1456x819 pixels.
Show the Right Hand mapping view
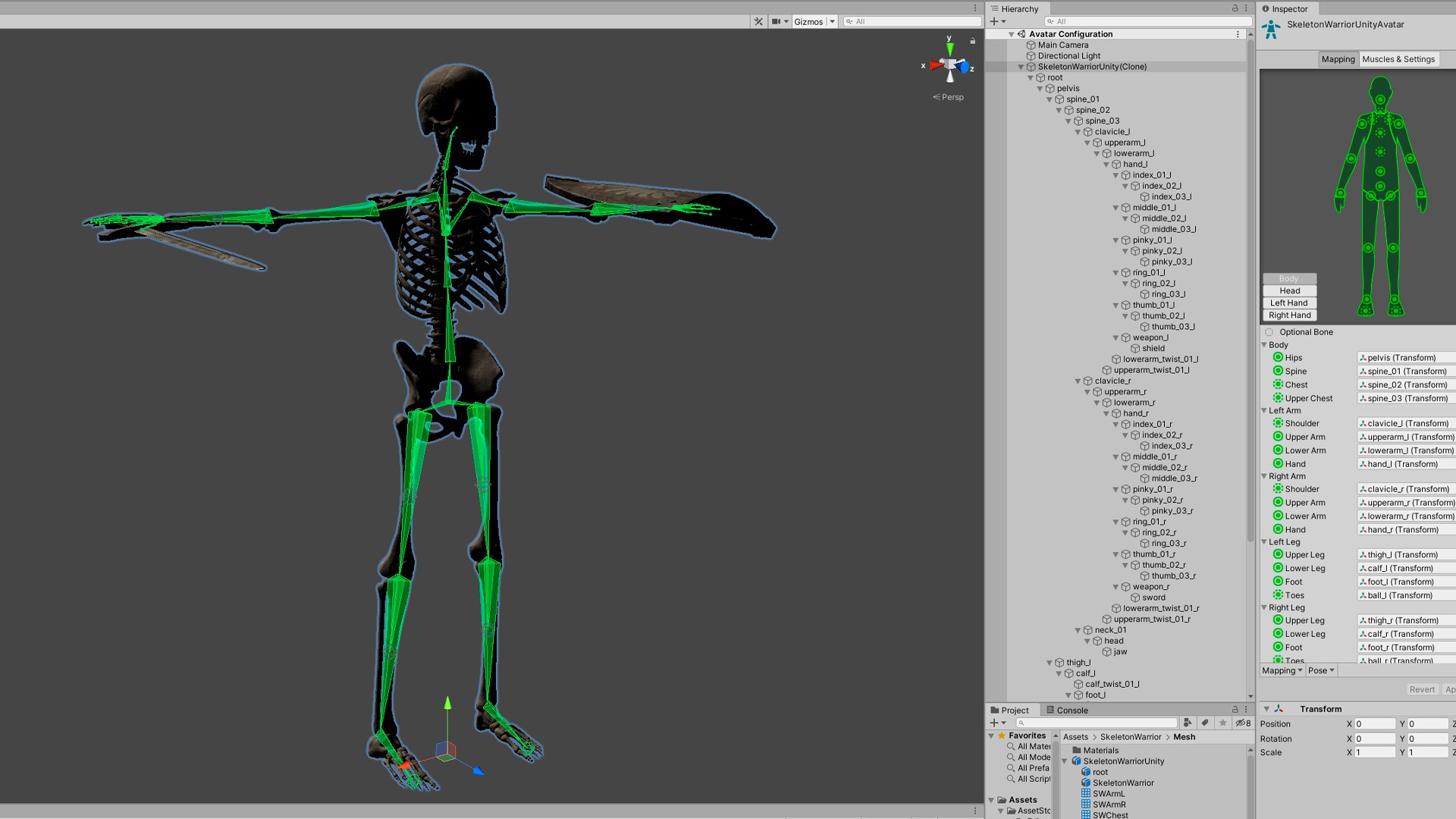click(x=1289, y=315)
